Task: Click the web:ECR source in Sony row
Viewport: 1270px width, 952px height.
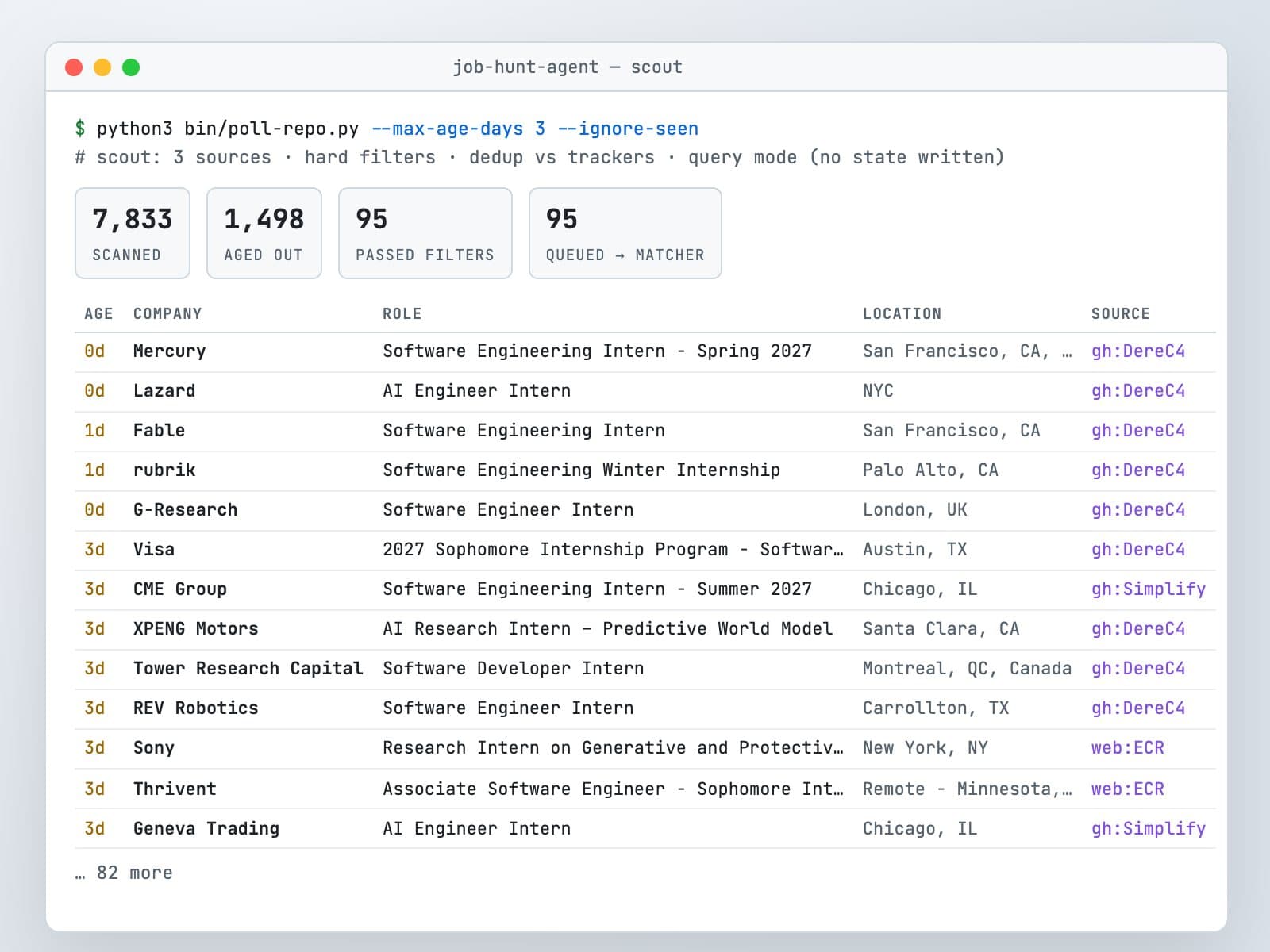Action: tap(1128, 748)
